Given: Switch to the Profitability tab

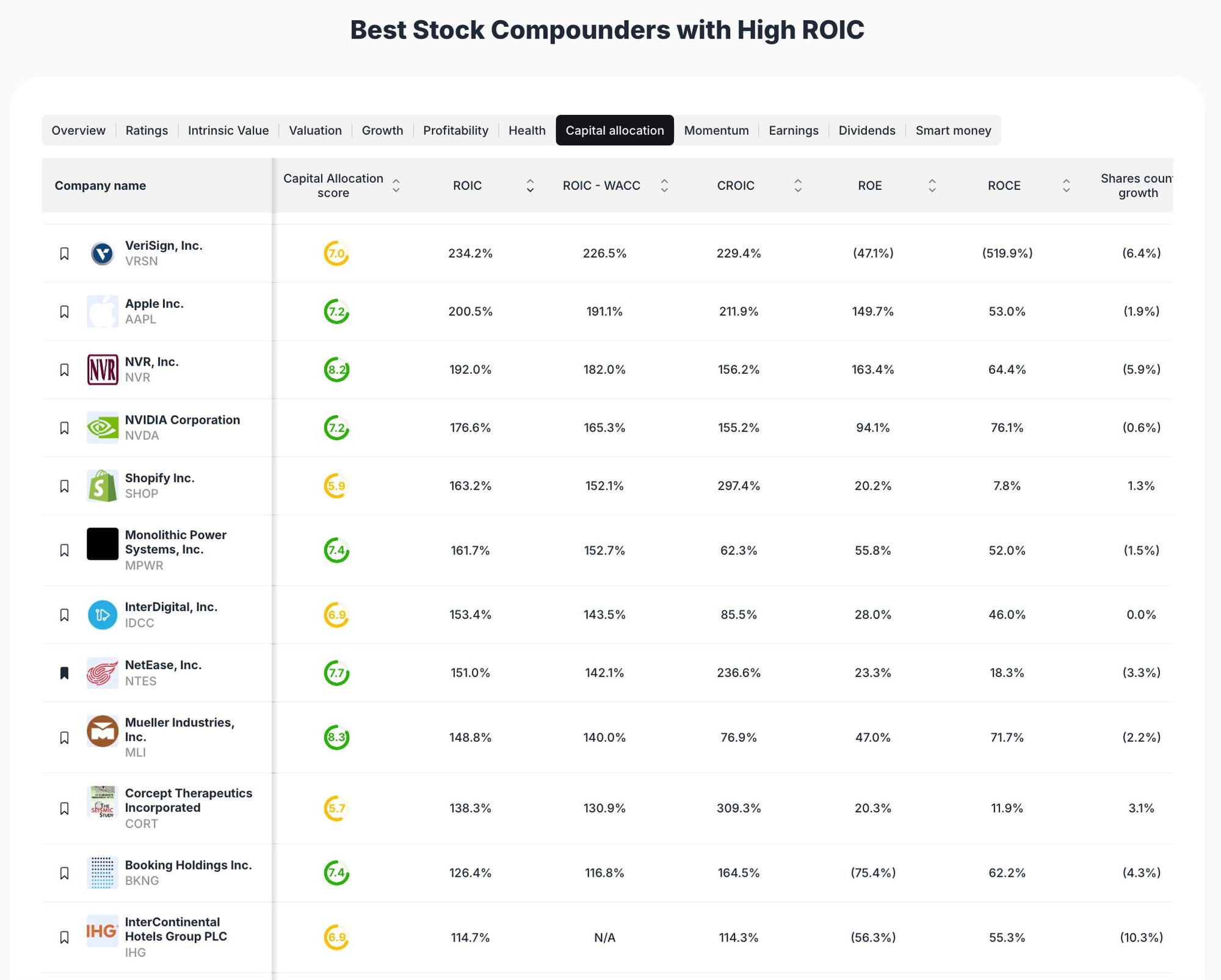Looking at the screenshot, I should [455, 131].
